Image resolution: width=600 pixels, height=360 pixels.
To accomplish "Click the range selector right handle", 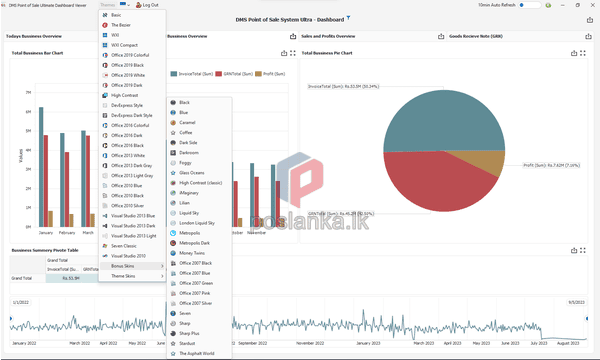I will [587, 318].
